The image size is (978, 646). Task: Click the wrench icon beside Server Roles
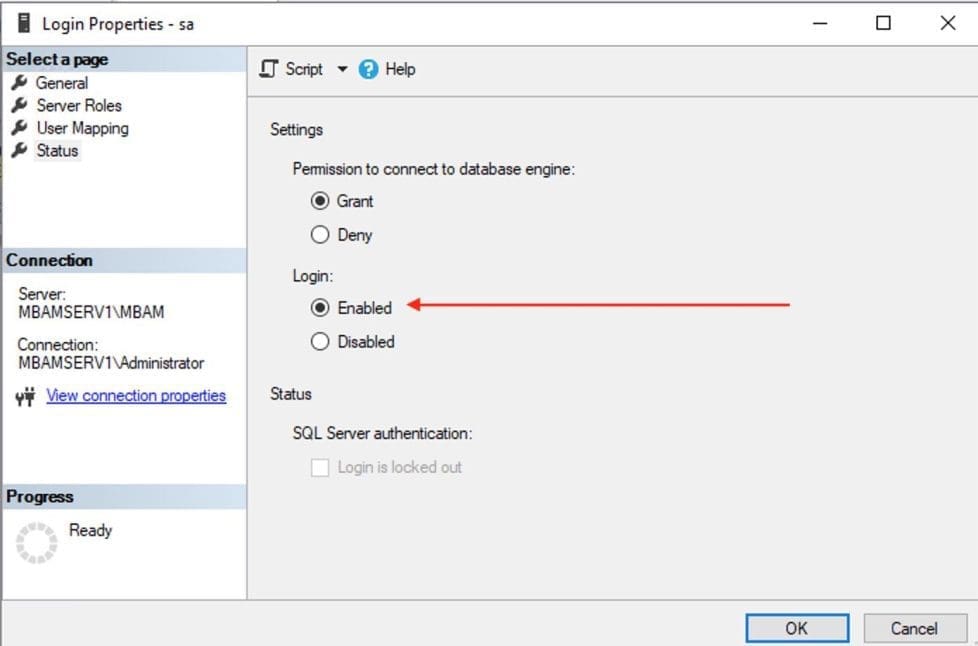pos(18,105)
